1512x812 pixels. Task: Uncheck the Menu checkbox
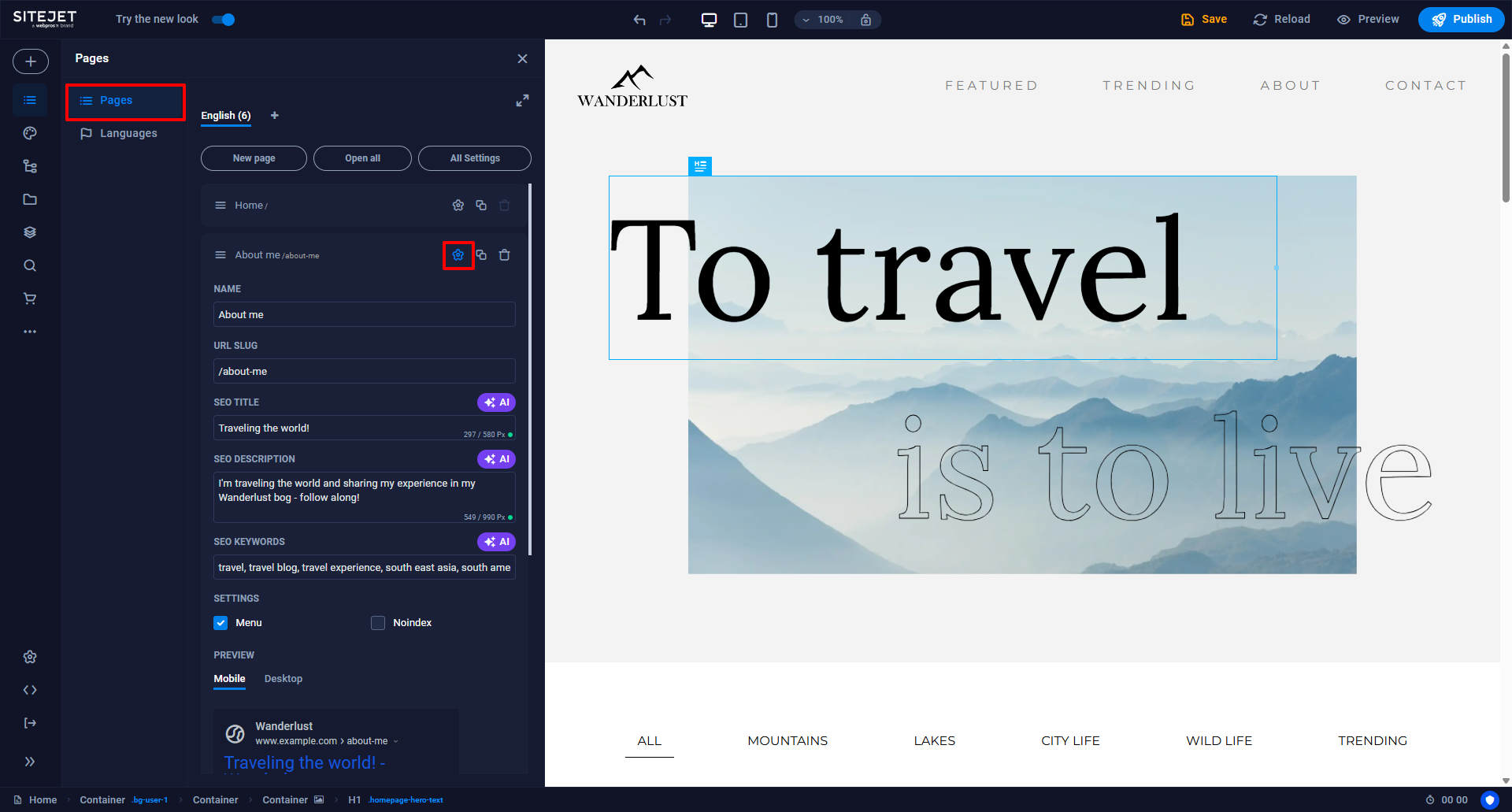coord(220,623)
